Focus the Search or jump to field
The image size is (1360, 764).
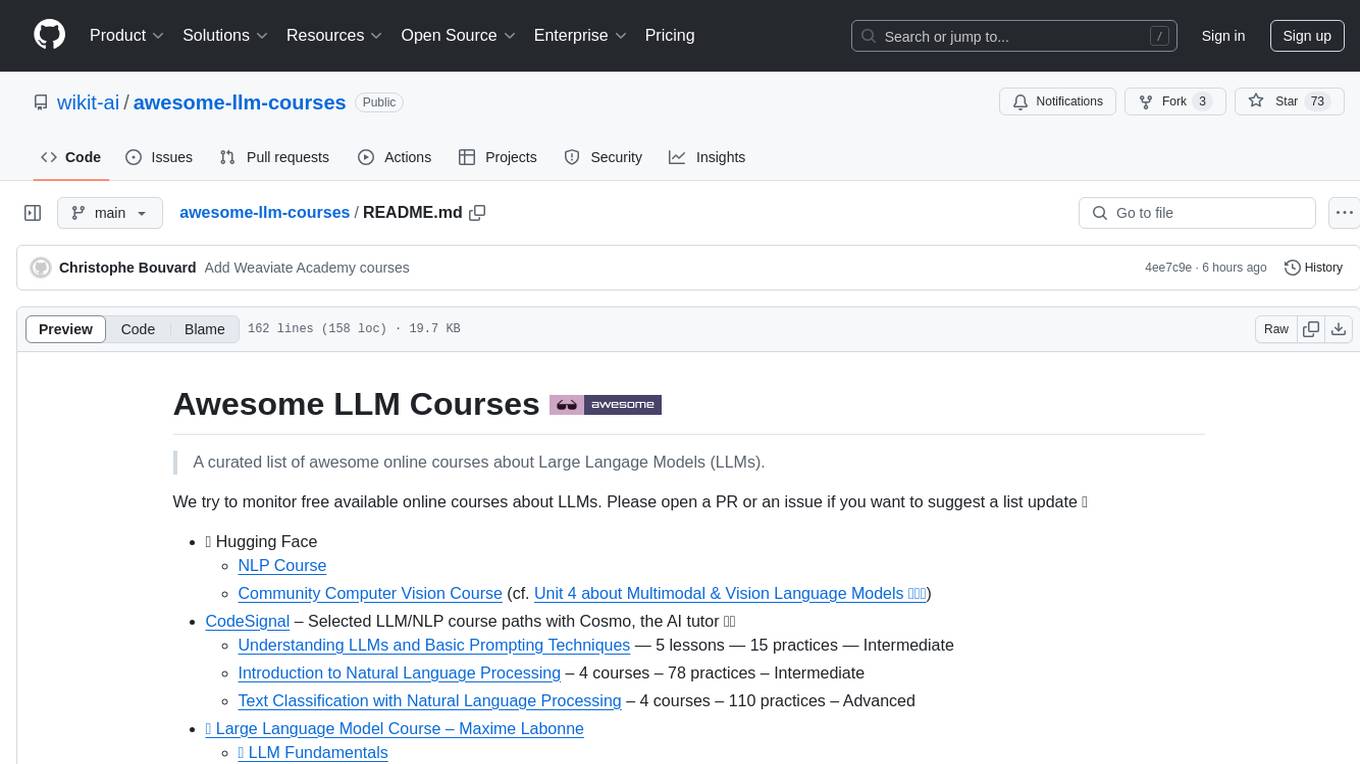1016,36
